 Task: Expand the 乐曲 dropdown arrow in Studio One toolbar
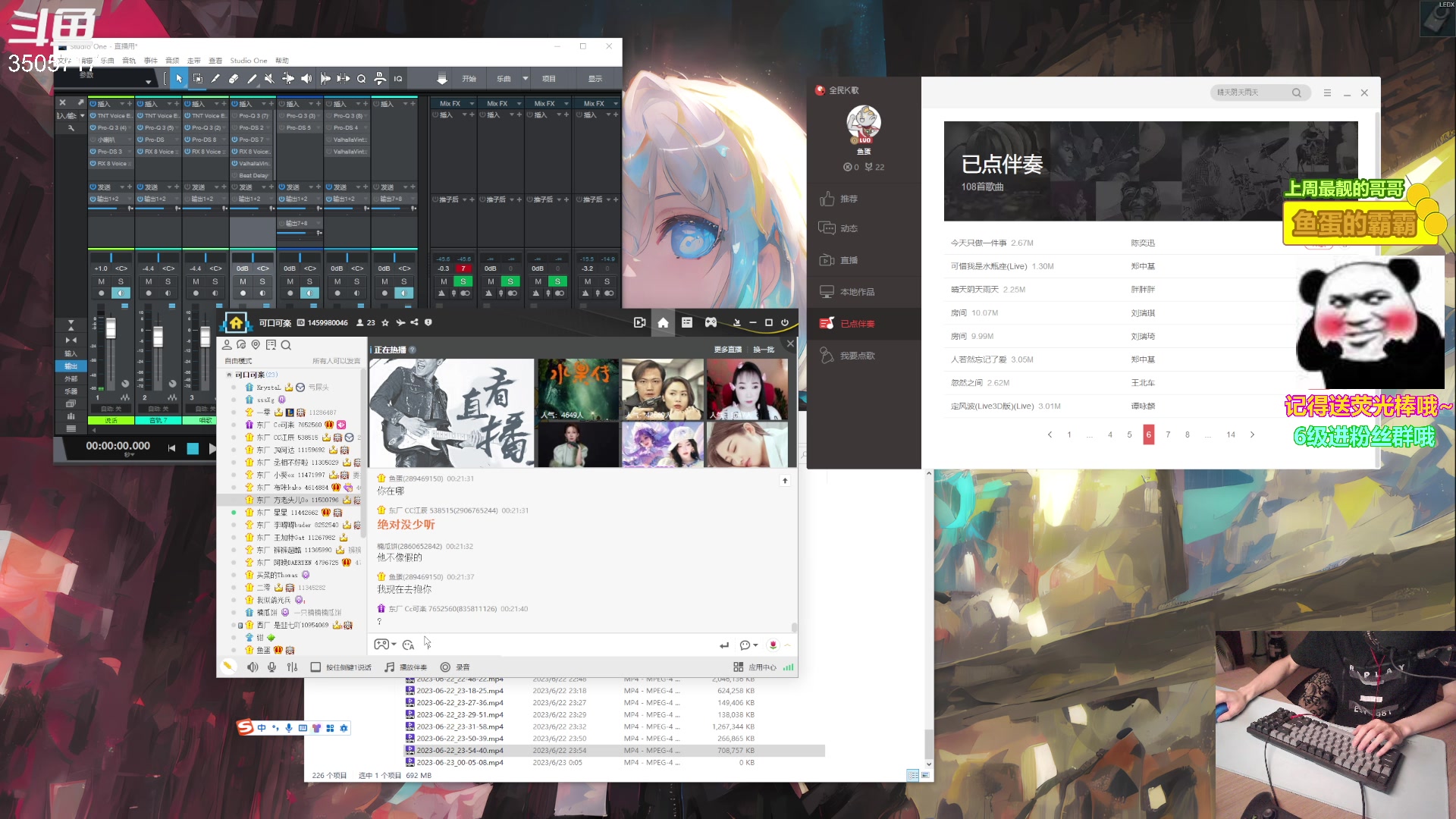pos(525,79)
